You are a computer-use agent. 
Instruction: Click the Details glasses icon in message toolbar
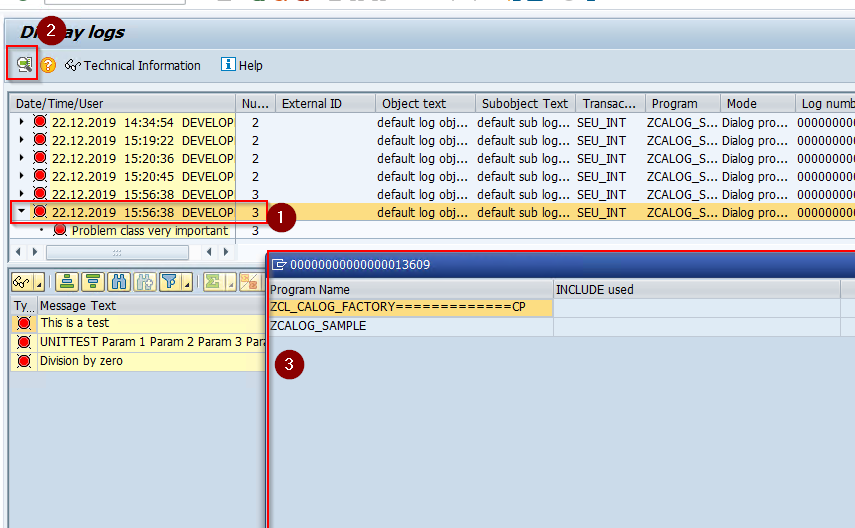(x=22, y=282)
